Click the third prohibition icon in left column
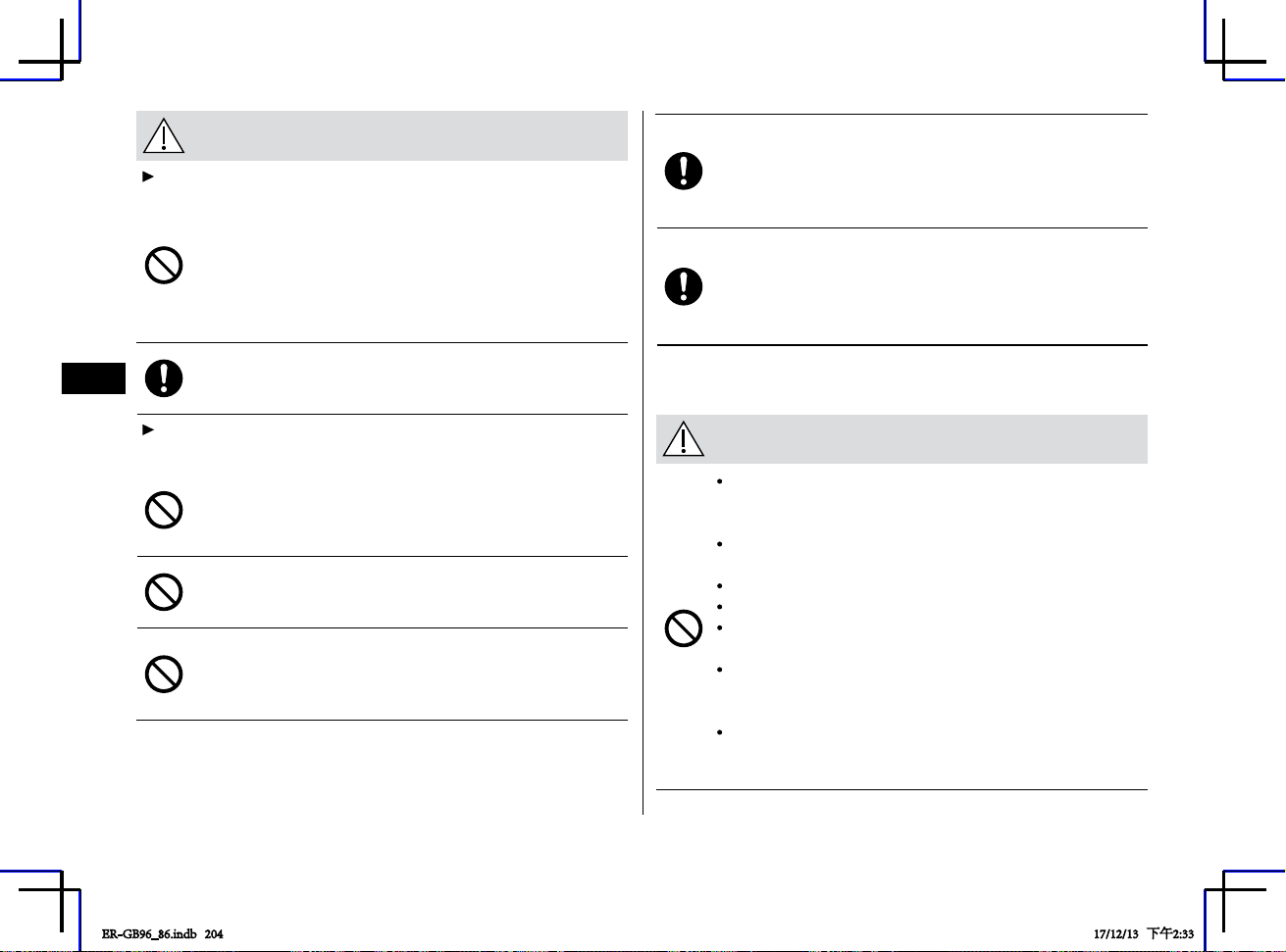This screenshot has height=952, width=1286. tap(164, 592)
